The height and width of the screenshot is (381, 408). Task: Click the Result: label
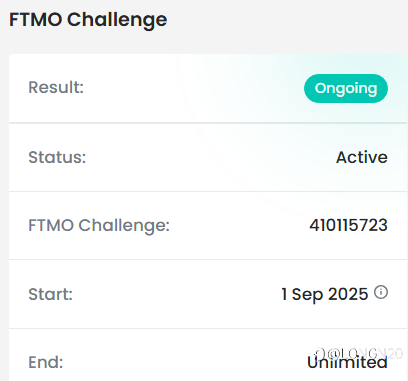pos(56,88)
